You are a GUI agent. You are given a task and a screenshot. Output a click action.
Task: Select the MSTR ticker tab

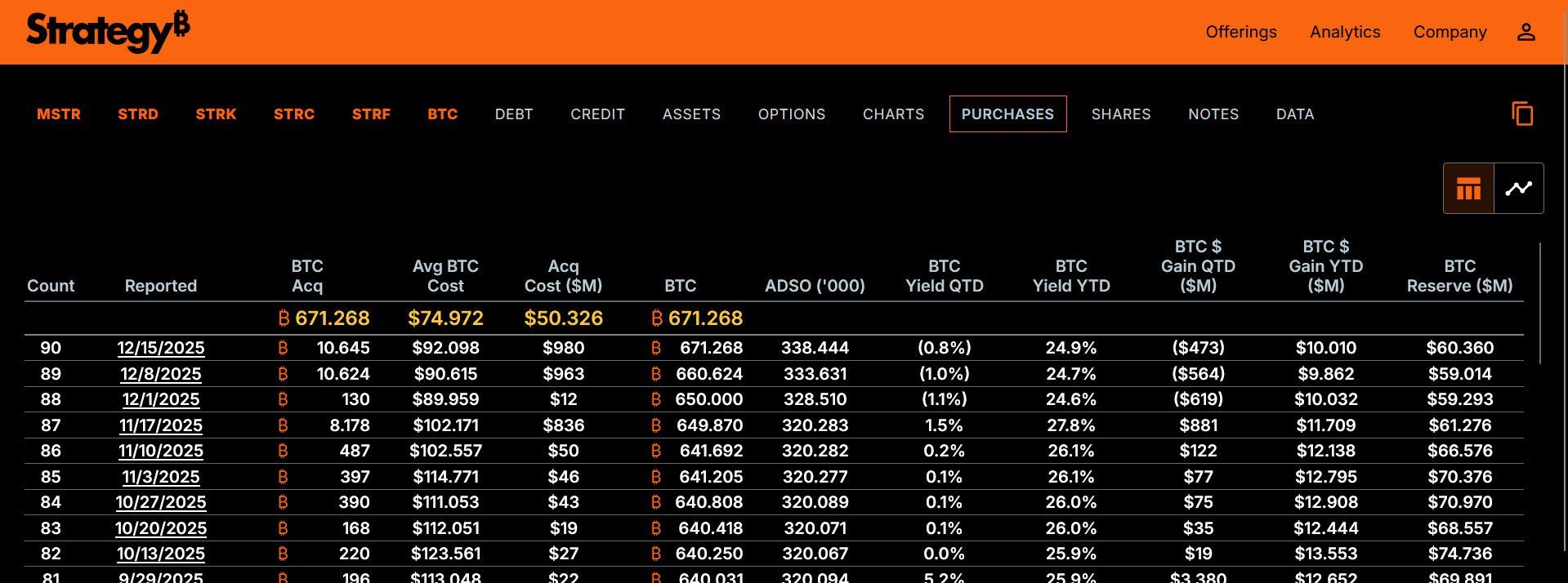[x=59, y=114]
